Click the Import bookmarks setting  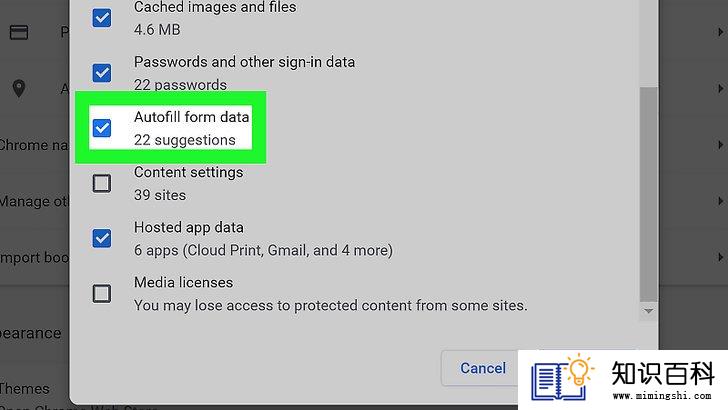[34, 257]
